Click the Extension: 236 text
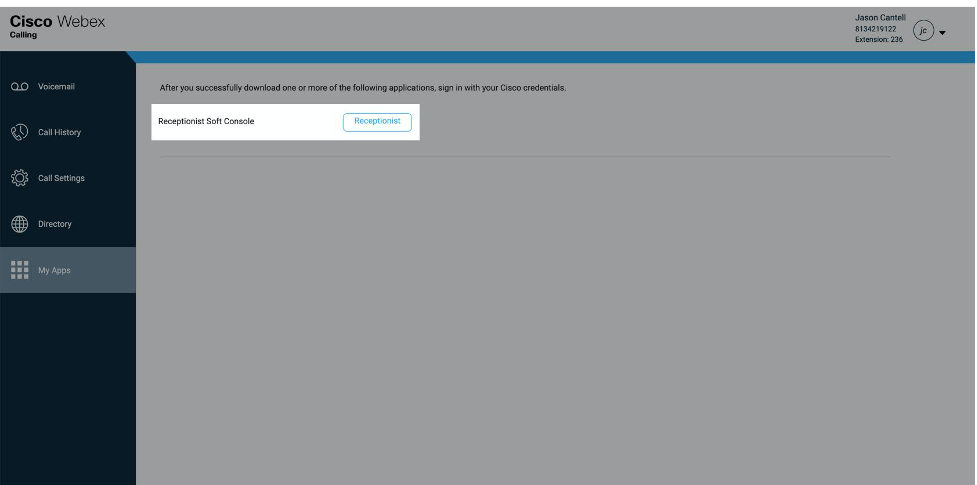 (x=879, y=39)
